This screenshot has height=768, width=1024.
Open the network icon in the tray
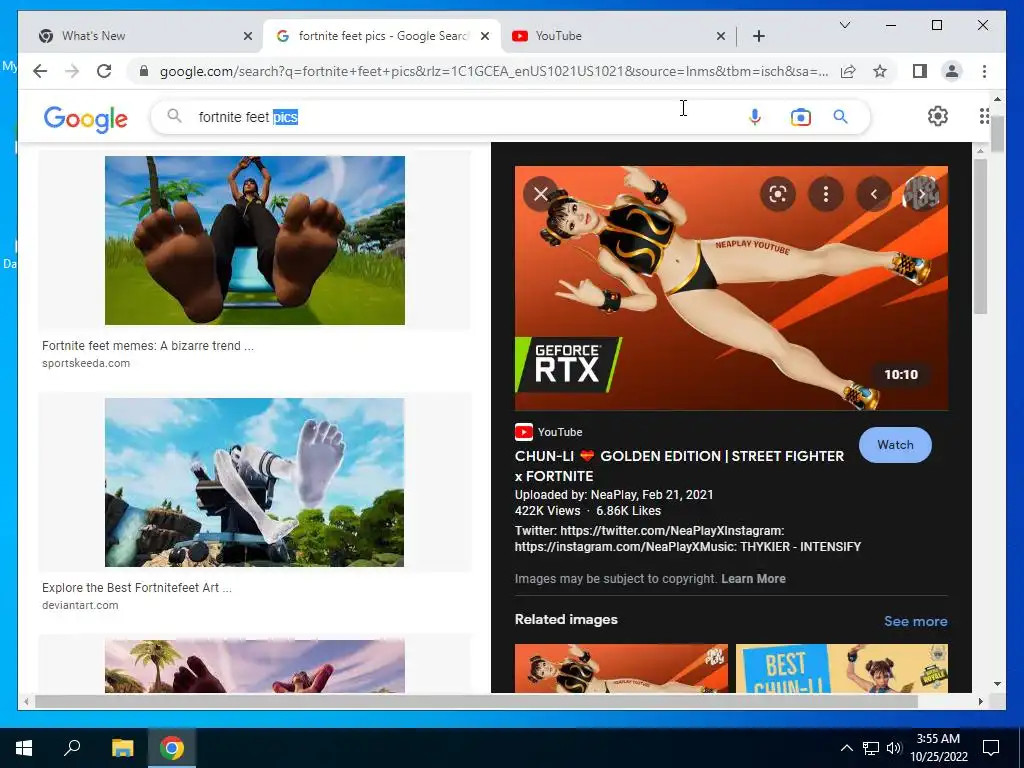871,748
